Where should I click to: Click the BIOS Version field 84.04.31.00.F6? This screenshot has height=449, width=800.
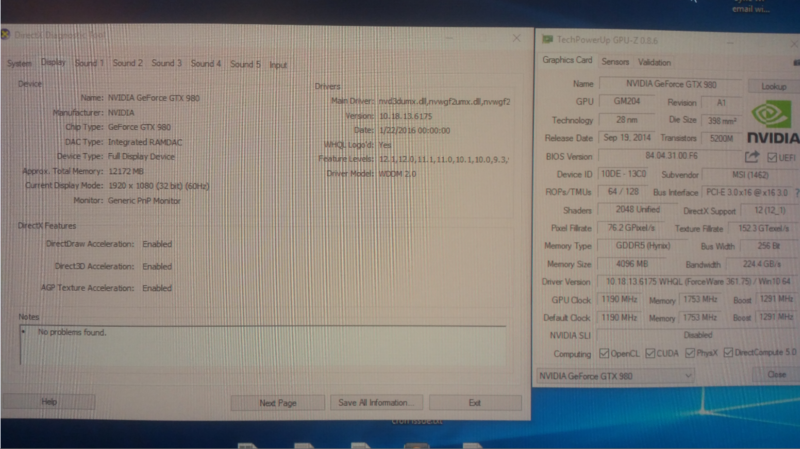pos(670,156)
